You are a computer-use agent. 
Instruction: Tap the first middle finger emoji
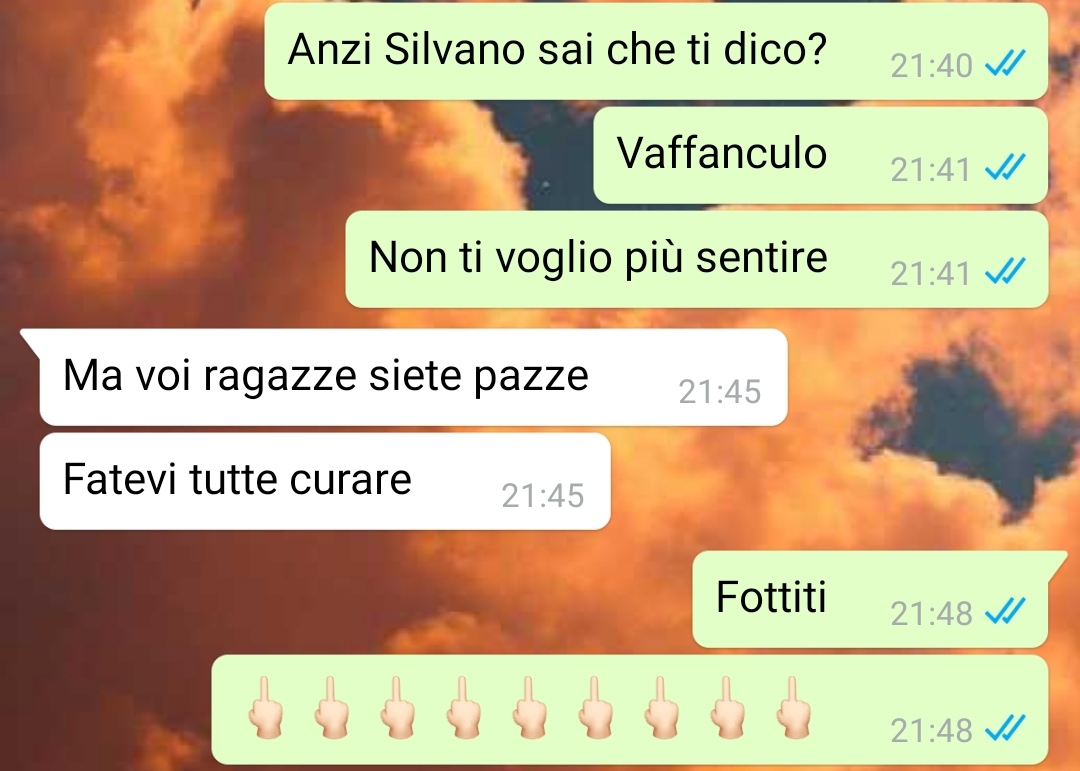tap(265, 708)
